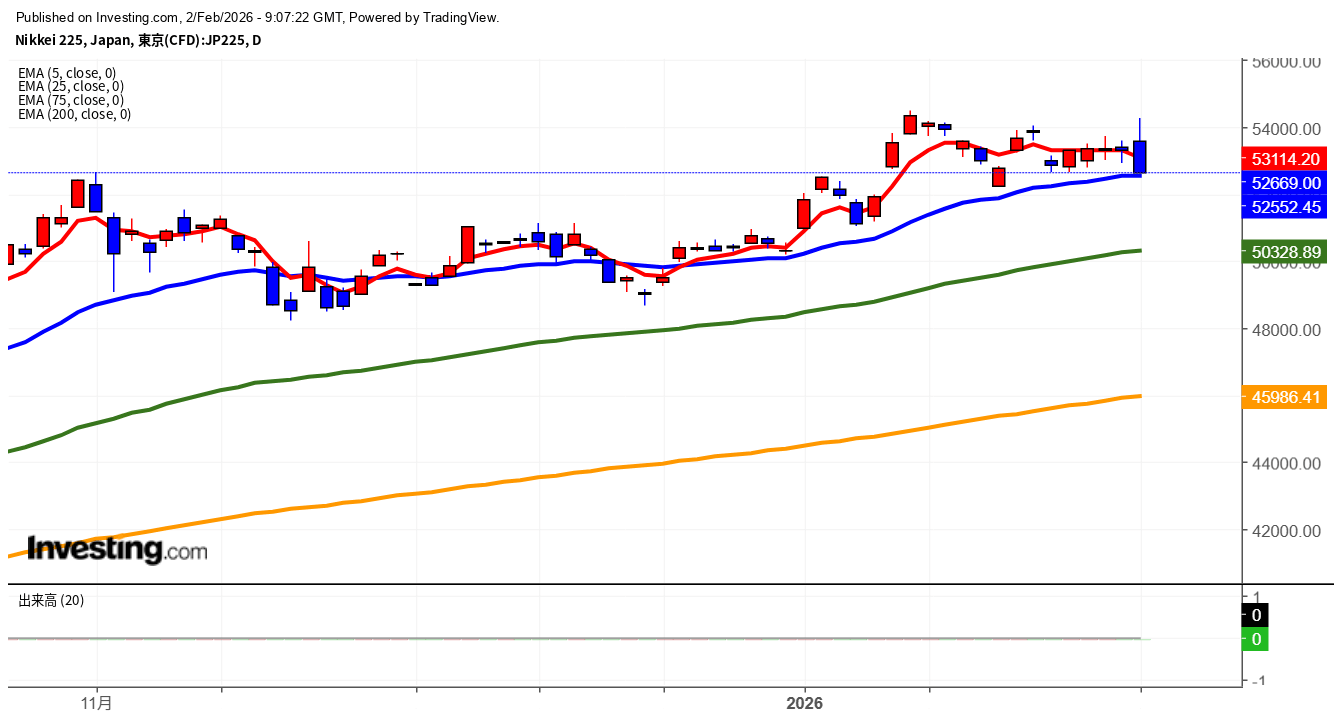1334x720 pixels.
Task: Click the green 50328.89 EMA price tag
Action: 1284,252
